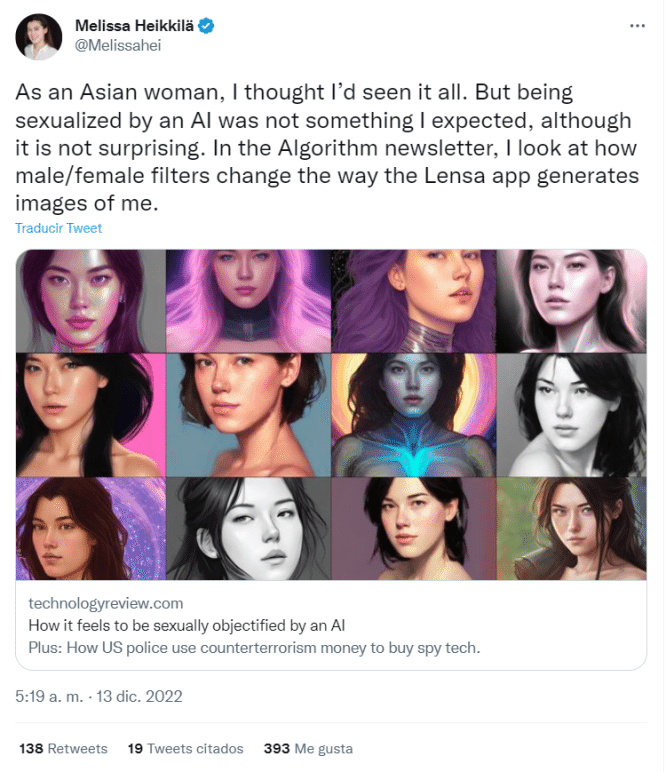Image resolution: width=666 pixels, height=772 pixels.
Task: Open the top-left purple-haired portrait thumbnail
Action: click(90, 300)
